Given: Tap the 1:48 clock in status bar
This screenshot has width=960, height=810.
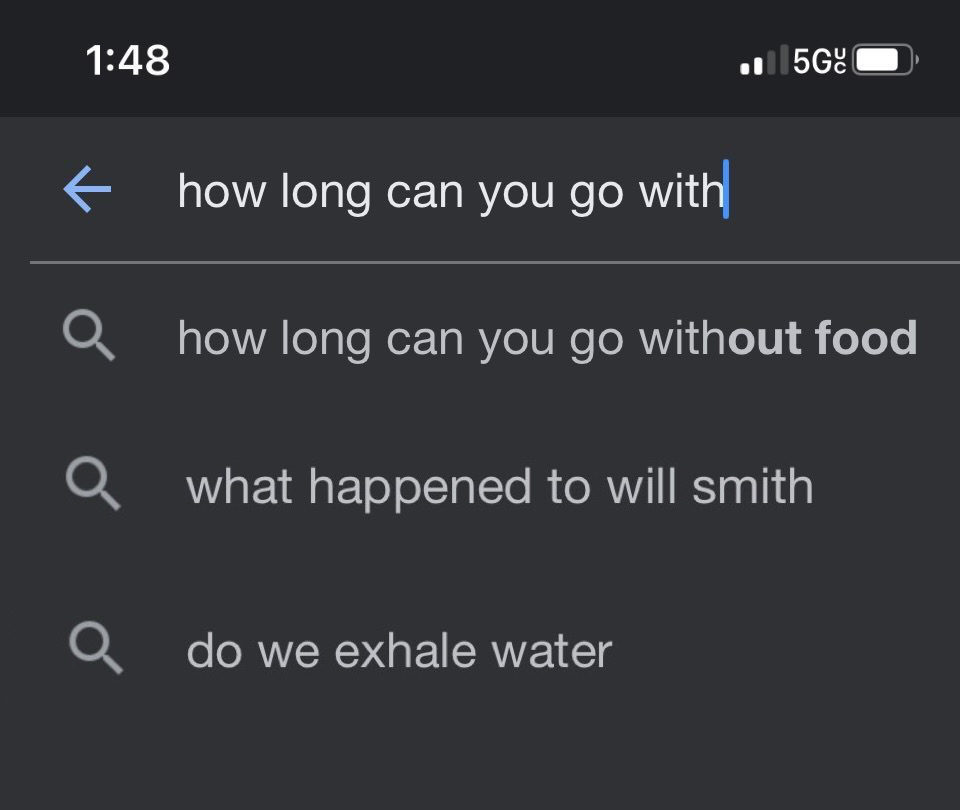Looking at the screenshot, I should click(x=128, y=60).
